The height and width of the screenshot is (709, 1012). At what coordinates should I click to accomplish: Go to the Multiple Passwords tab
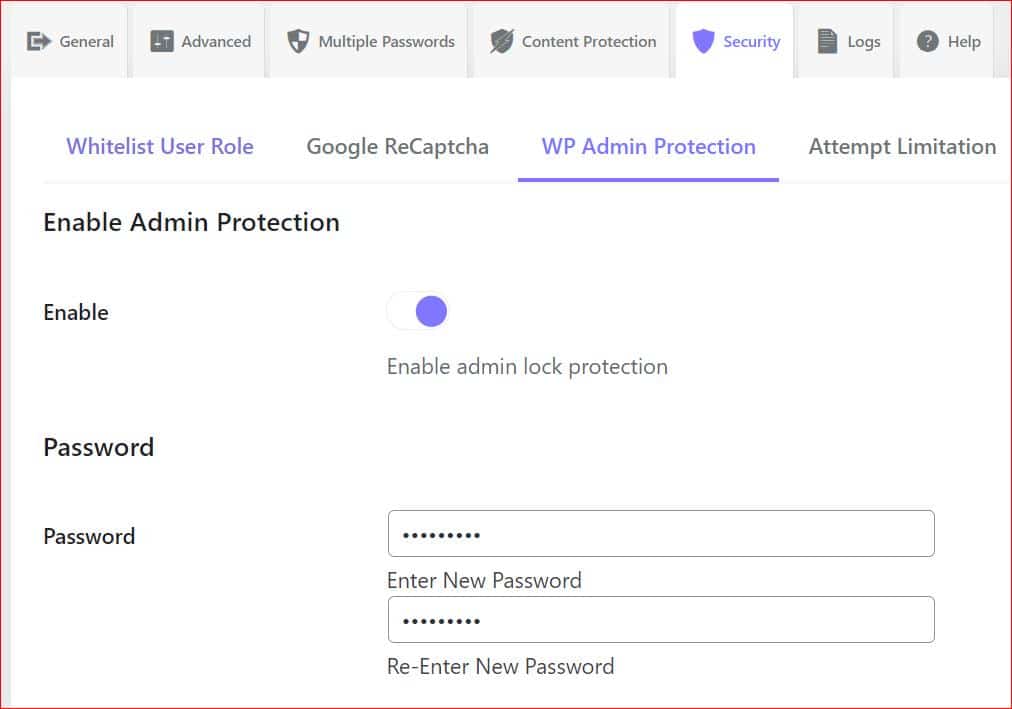pyautogui.click(x=368, y=40)
